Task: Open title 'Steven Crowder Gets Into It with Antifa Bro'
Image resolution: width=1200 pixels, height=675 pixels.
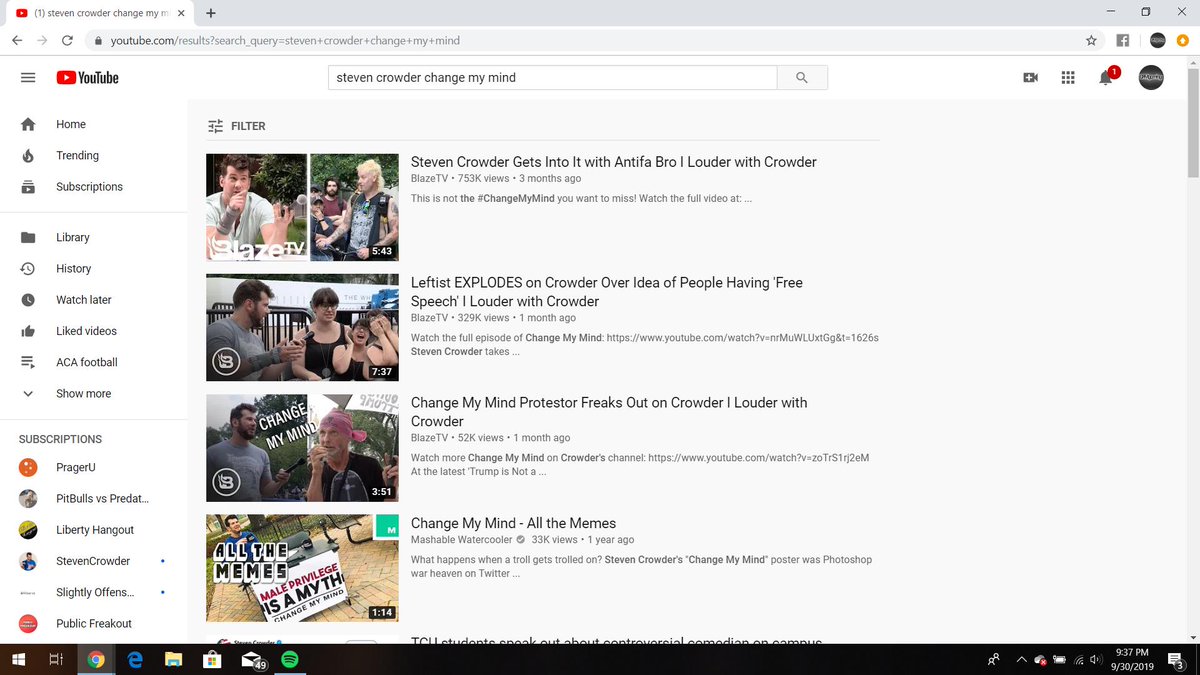Action: pos(614,162)
